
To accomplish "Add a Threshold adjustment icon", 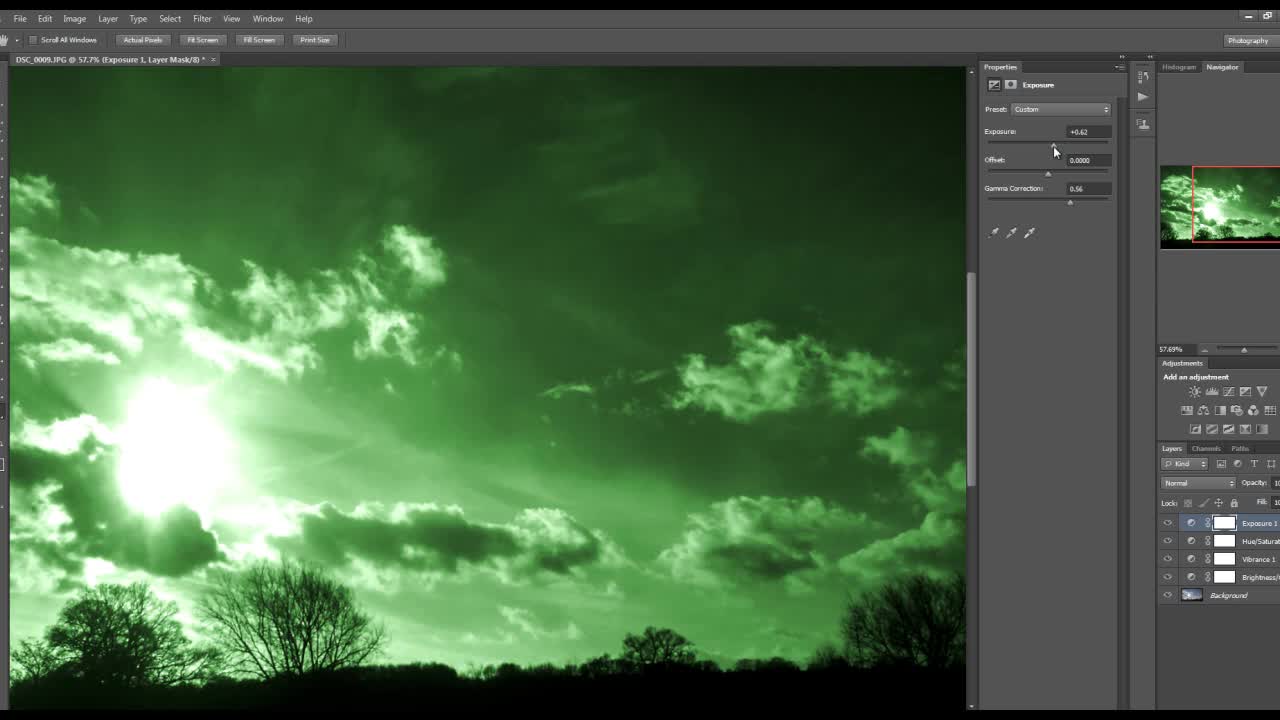I will point(1229,429).
